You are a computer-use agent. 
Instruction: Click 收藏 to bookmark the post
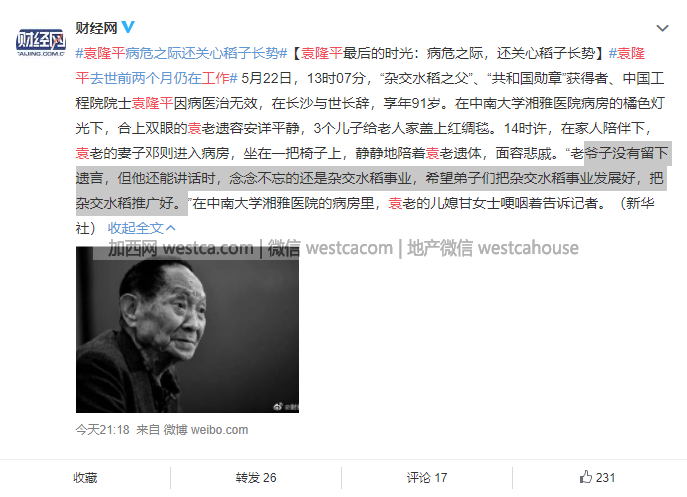pyautogui.click(x=85, y=478)
